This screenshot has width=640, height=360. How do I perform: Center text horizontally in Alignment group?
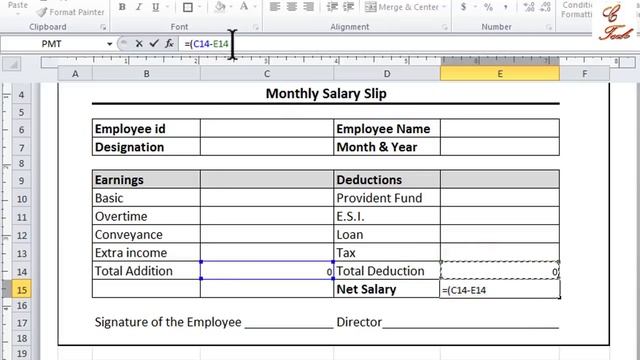[x=292, y=7]
